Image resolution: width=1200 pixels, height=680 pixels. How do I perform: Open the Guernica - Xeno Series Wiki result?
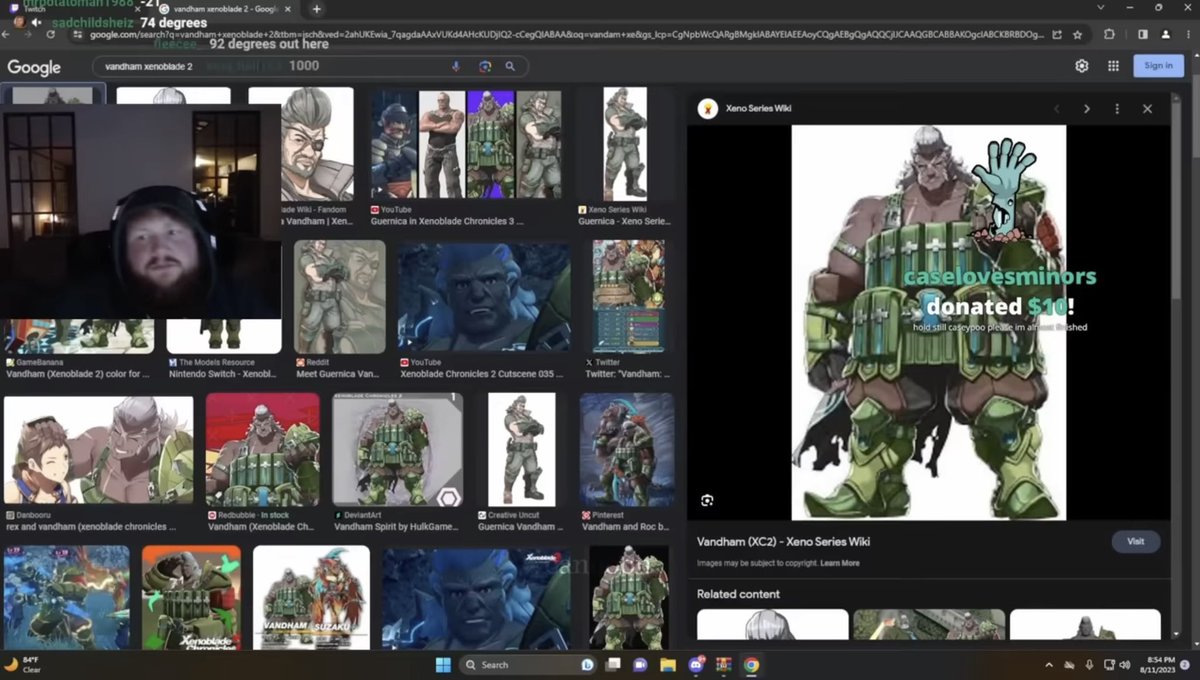tap(625, 145)
